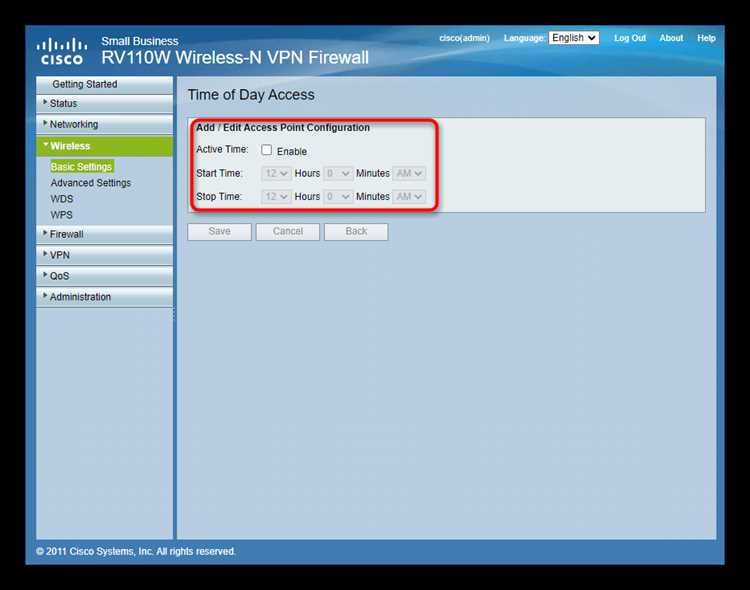Viewport: 750px width, 590px height.
Task: Expand the Status menu section
Action: click(x=104, y=103)
